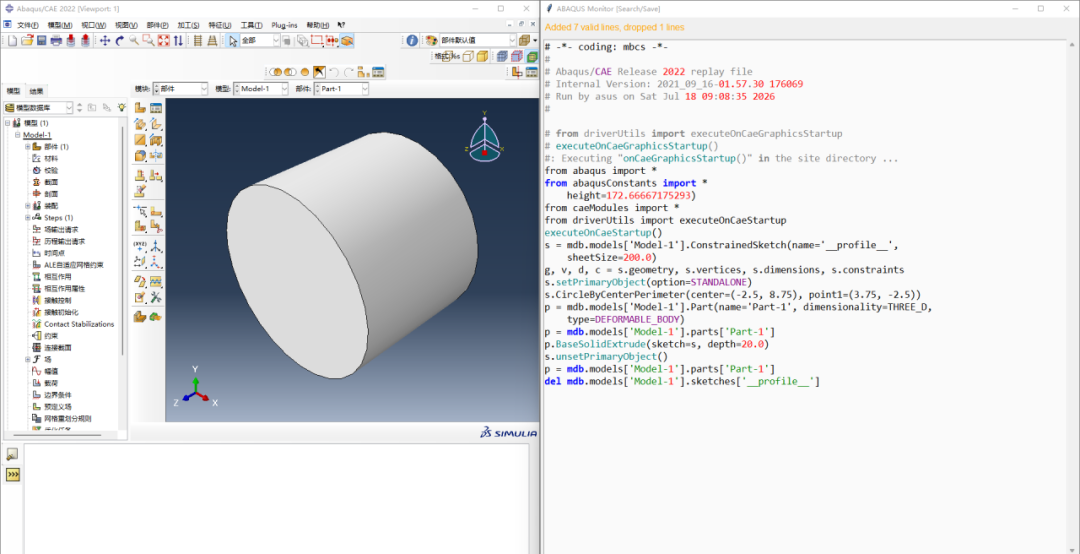Click the New model database icon
The height and width of the screenshot is (554, 1080).
click(12, 41)
